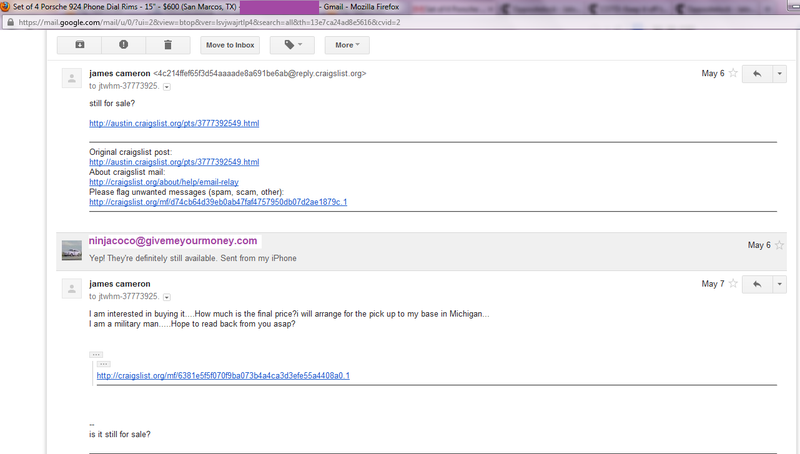Star the first May 6 message
800x454 pixels.
[733, 73]
